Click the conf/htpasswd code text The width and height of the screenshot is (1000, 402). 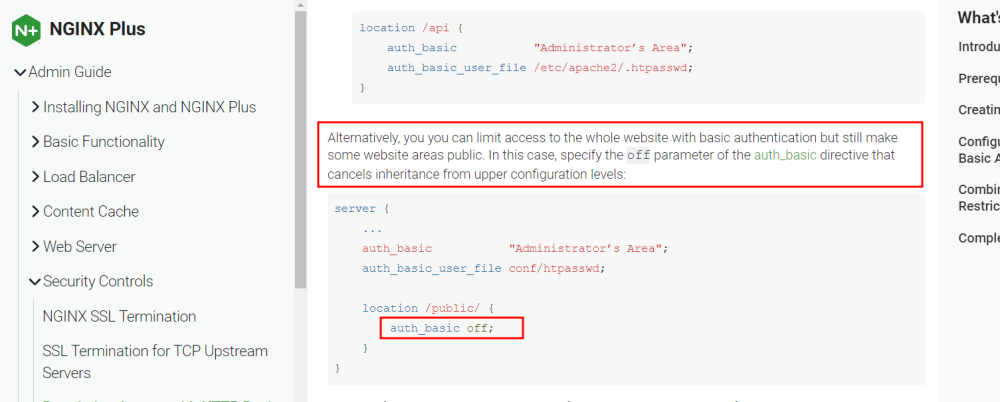pos(556,269)
